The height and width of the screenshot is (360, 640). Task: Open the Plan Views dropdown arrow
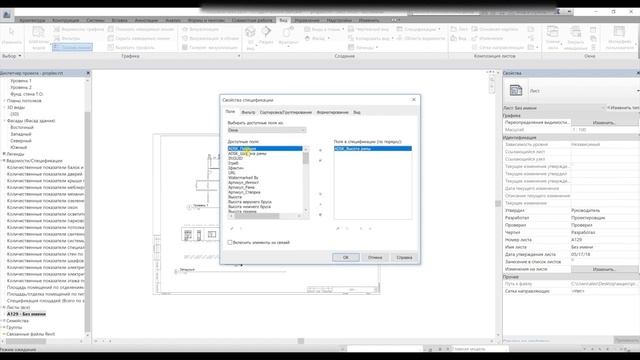(x=343, y=29)
